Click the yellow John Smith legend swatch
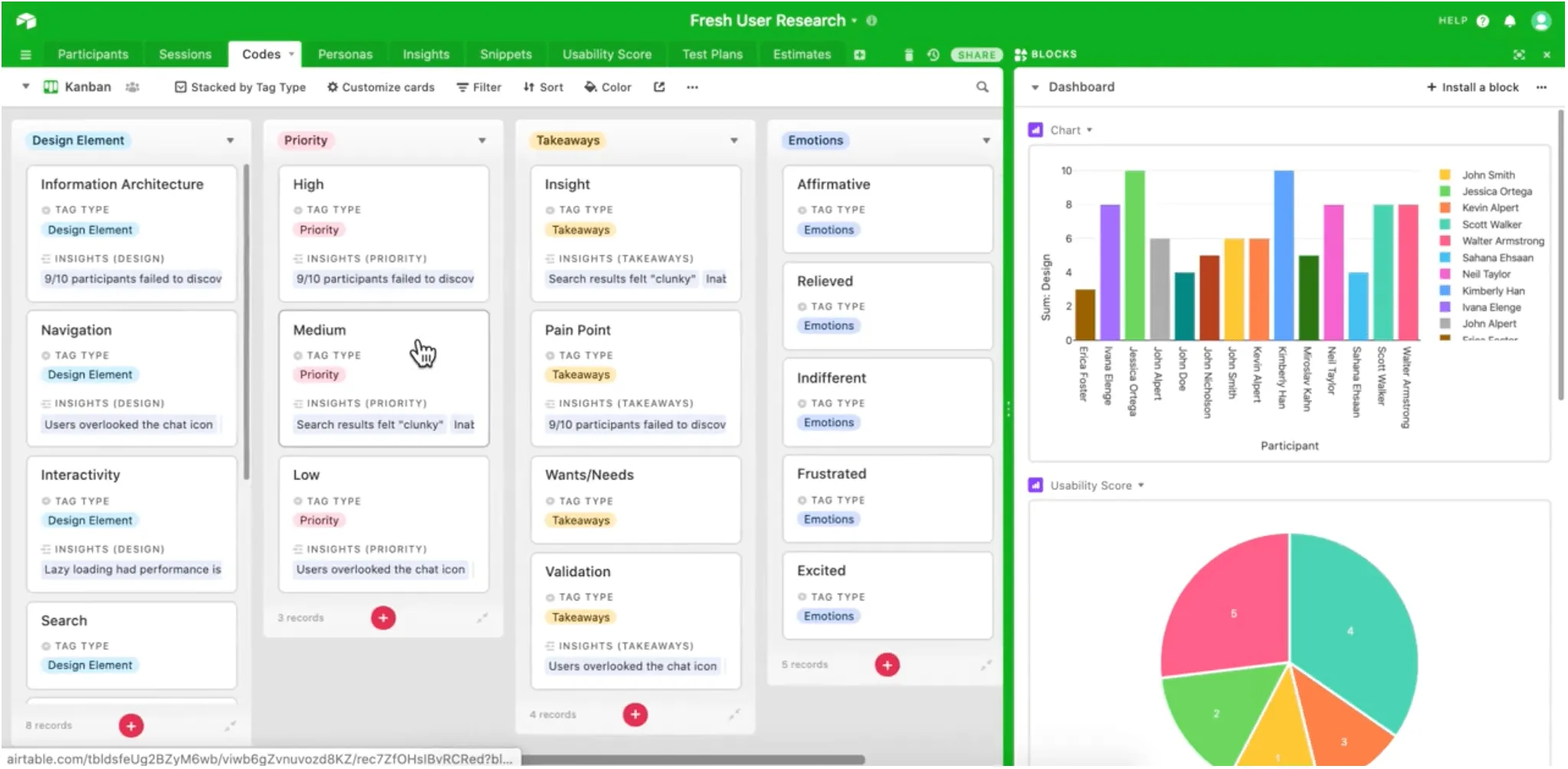The image size is (1568, 769). pyautogui.click(x=1444, y=174)
